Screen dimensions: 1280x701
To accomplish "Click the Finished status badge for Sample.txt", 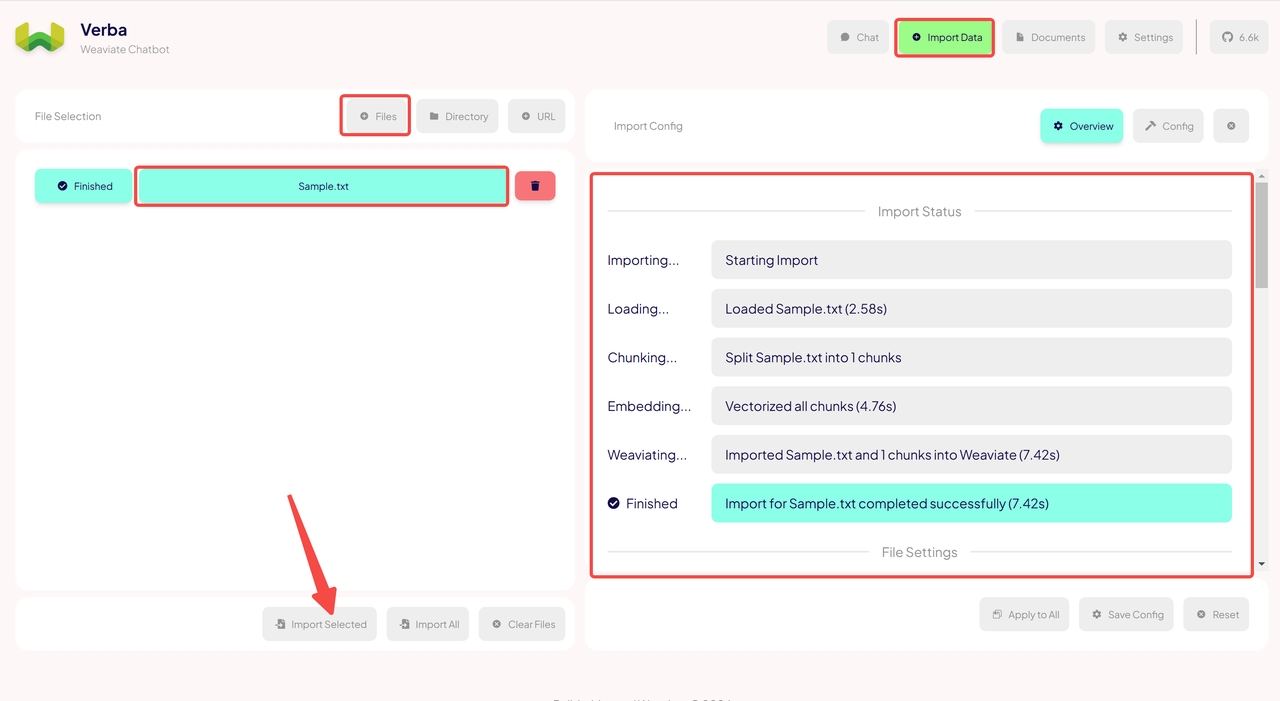I will point(84,186).
